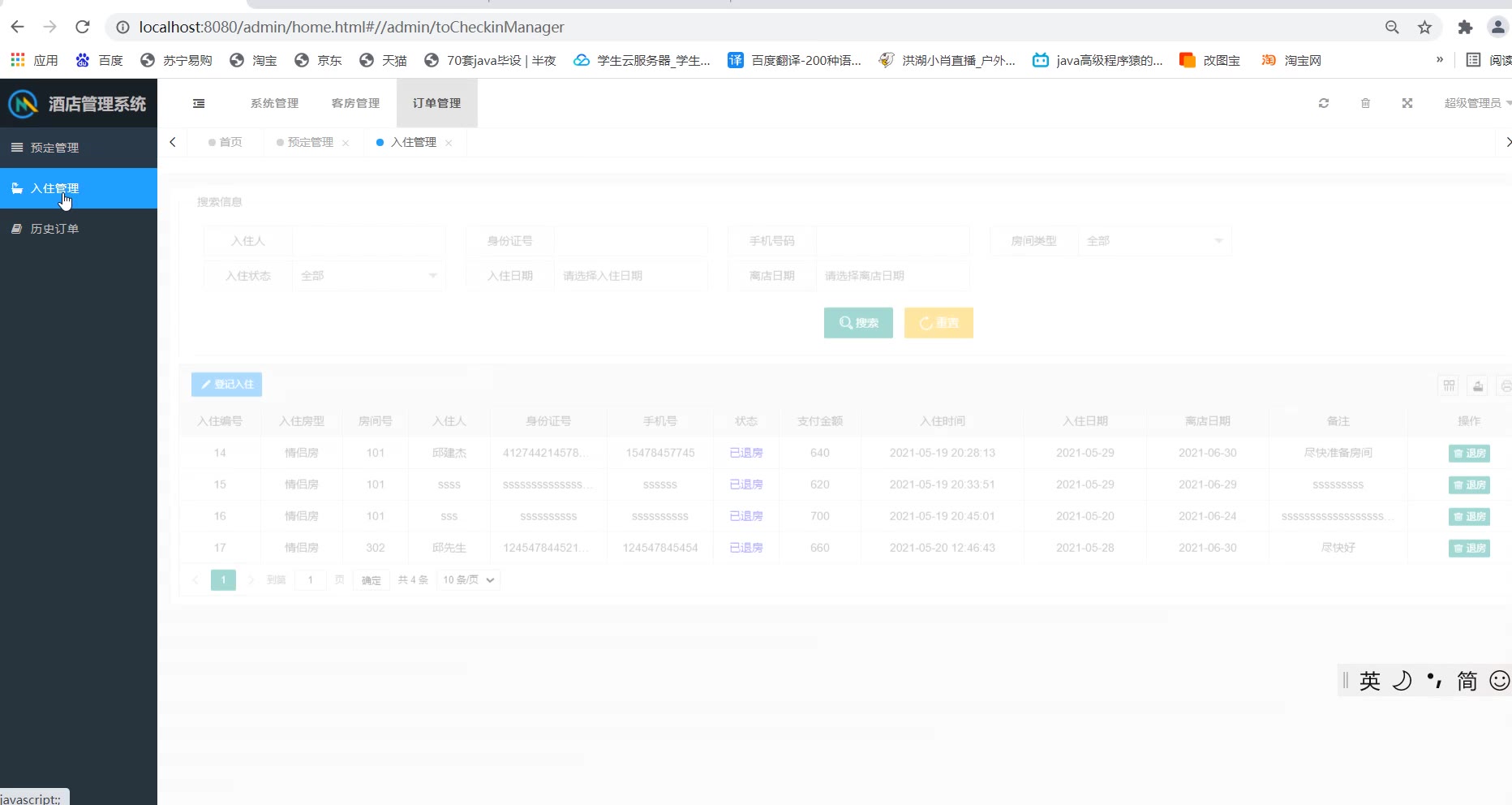Open the 房间类型 dropdown
The height and width of the screenshot is (805, 1512).
pyautogui.click(x=1153, y=241)
